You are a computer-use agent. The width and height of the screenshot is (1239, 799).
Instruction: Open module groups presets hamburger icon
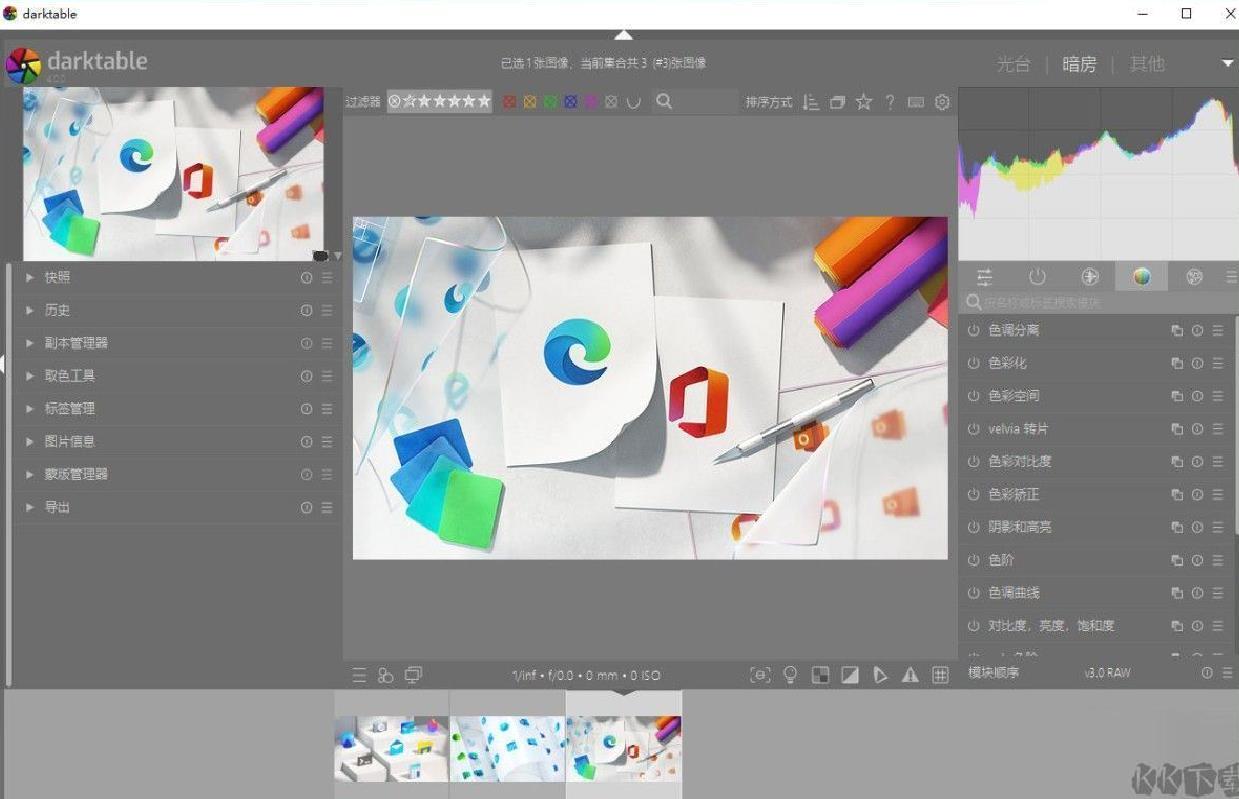click(x=1231, y=277)
